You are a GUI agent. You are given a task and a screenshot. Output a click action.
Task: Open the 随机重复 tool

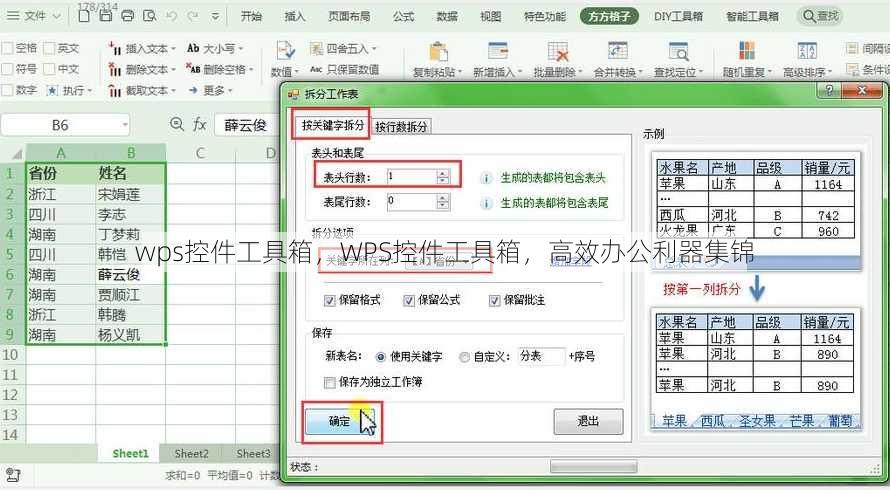tap(747, 59)
